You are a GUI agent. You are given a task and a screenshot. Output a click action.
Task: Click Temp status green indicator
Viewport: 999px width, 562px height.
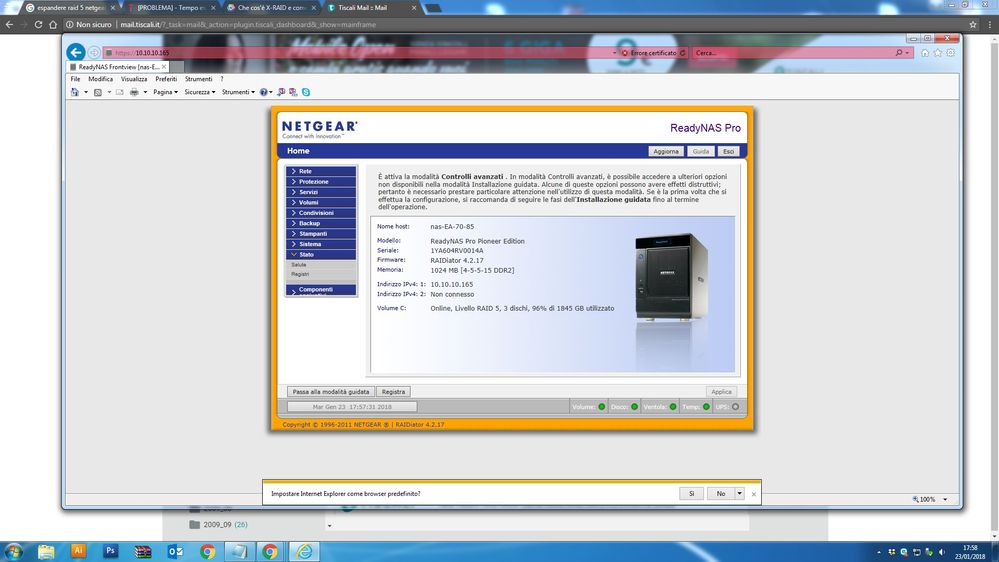706,407
